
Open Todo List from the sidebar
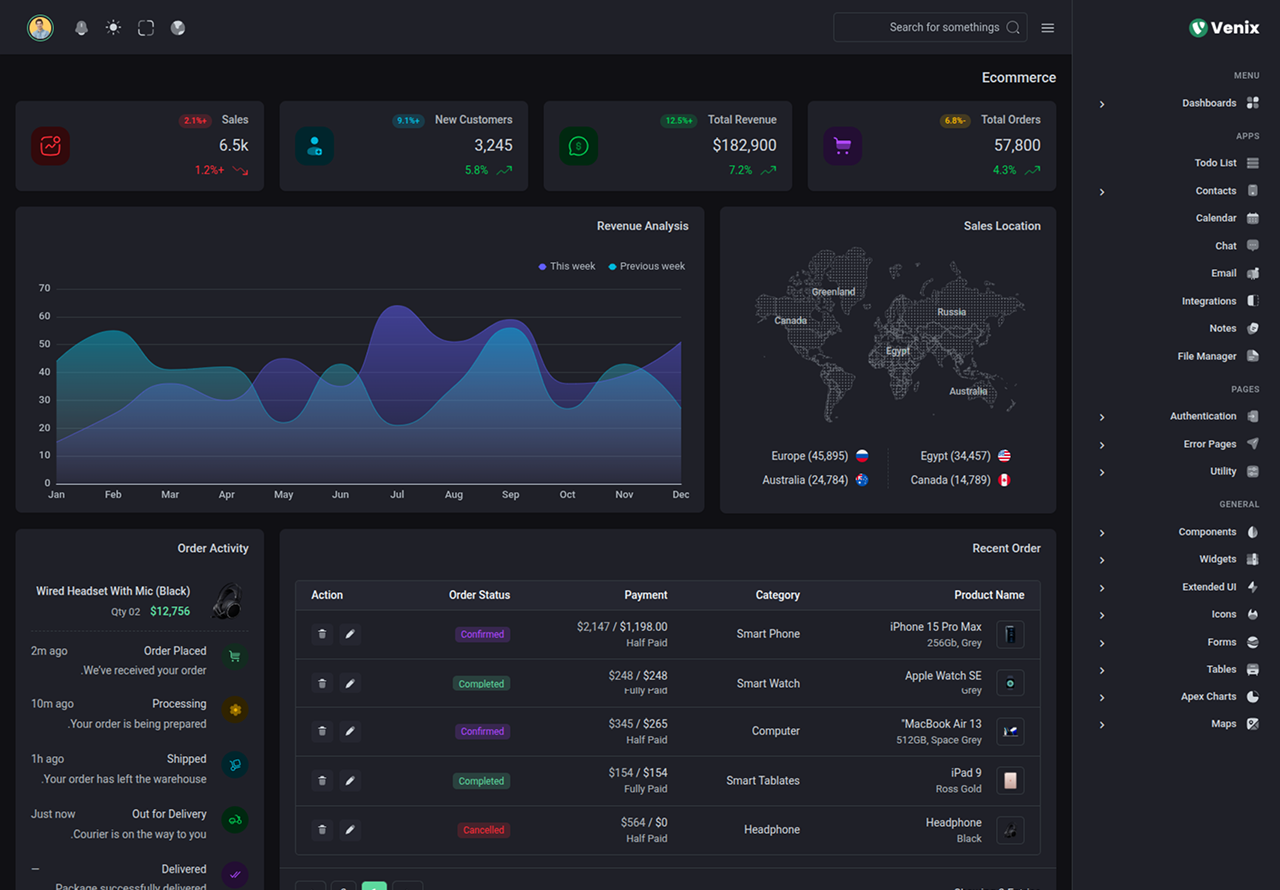click(1215, 163)
